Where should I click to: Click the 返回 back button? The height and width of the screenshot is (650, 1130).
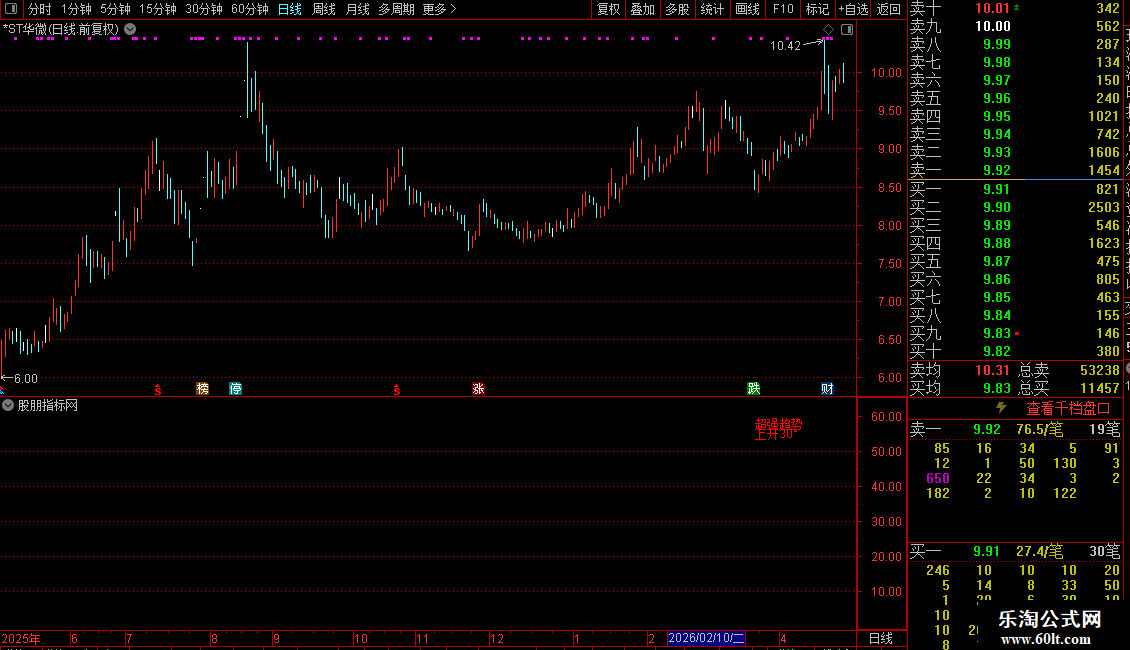tap(889, 9)
